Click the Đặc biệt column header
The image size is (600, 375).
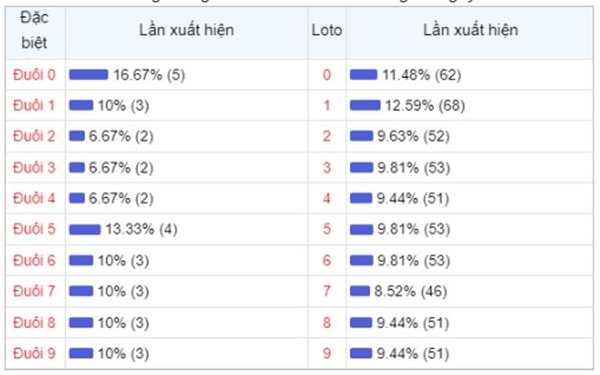click(x=34, y=30)
